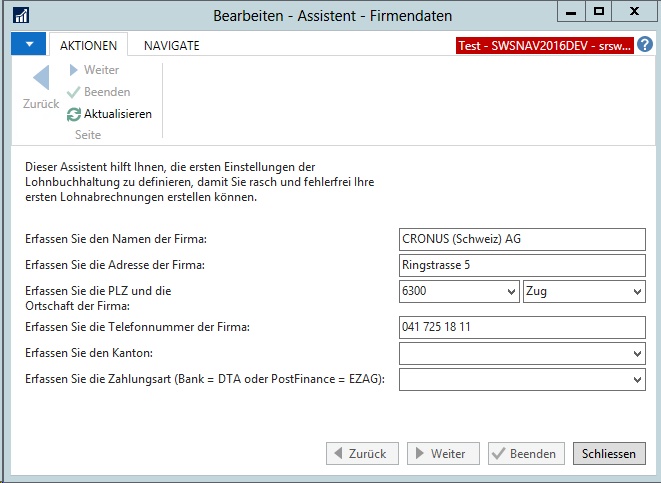The width and height of the screenshot is (661, 483).
Task: Switch to the AKTIONEN tab
Action: (88, 45)
